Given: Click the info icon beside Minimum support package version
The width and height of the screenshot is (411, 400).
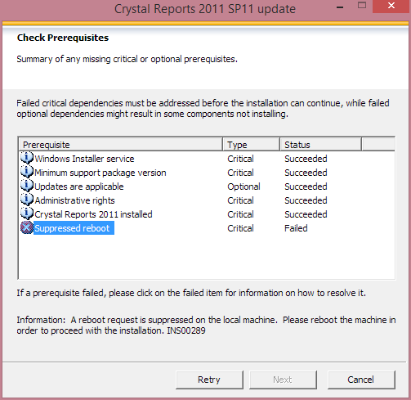Looking at the screenshot, I should (27, 172).
